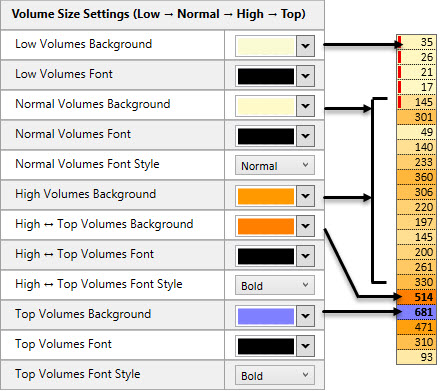Select the Top Volumes Background purple swatch
447x391 pixels.
[x=266, y=316]
